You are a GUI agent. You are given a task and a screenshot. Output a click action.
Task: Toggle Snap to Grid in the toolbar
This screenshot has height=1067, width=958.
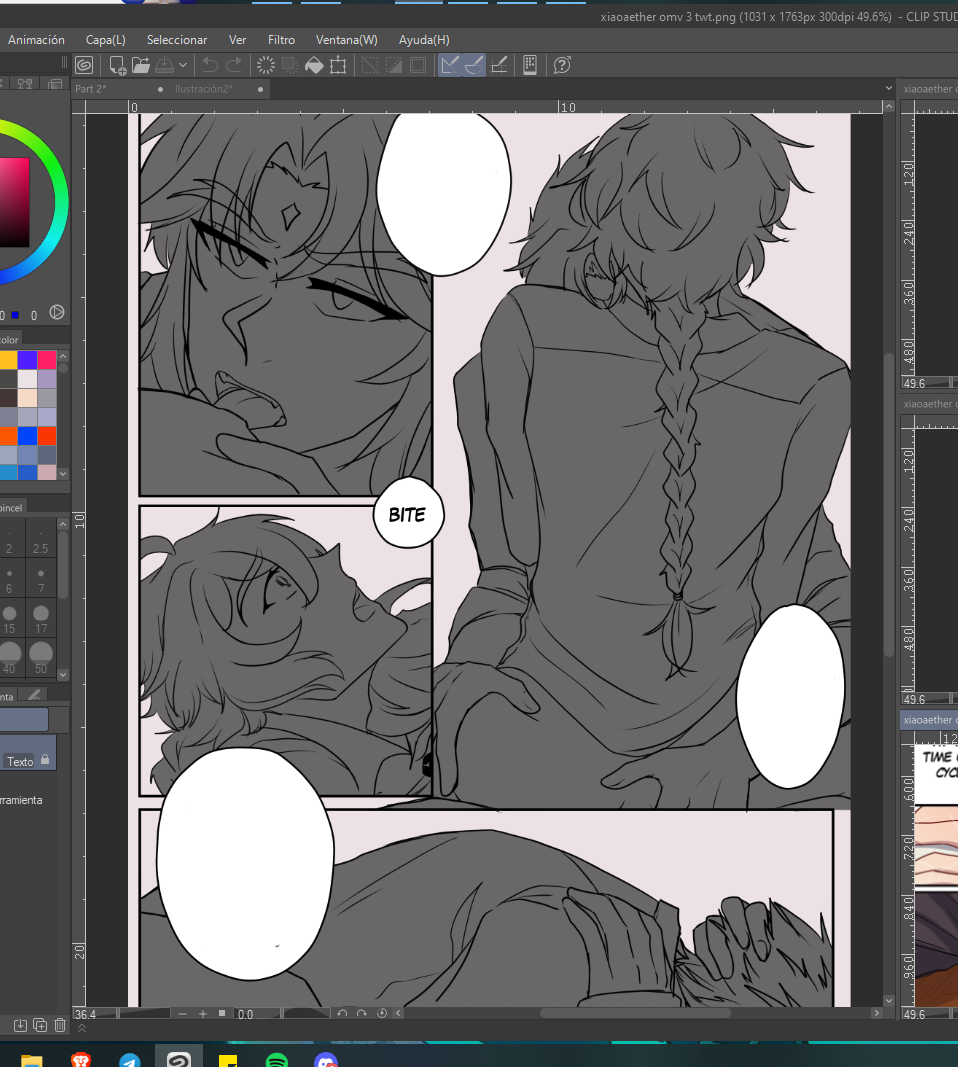click(499, 65)
